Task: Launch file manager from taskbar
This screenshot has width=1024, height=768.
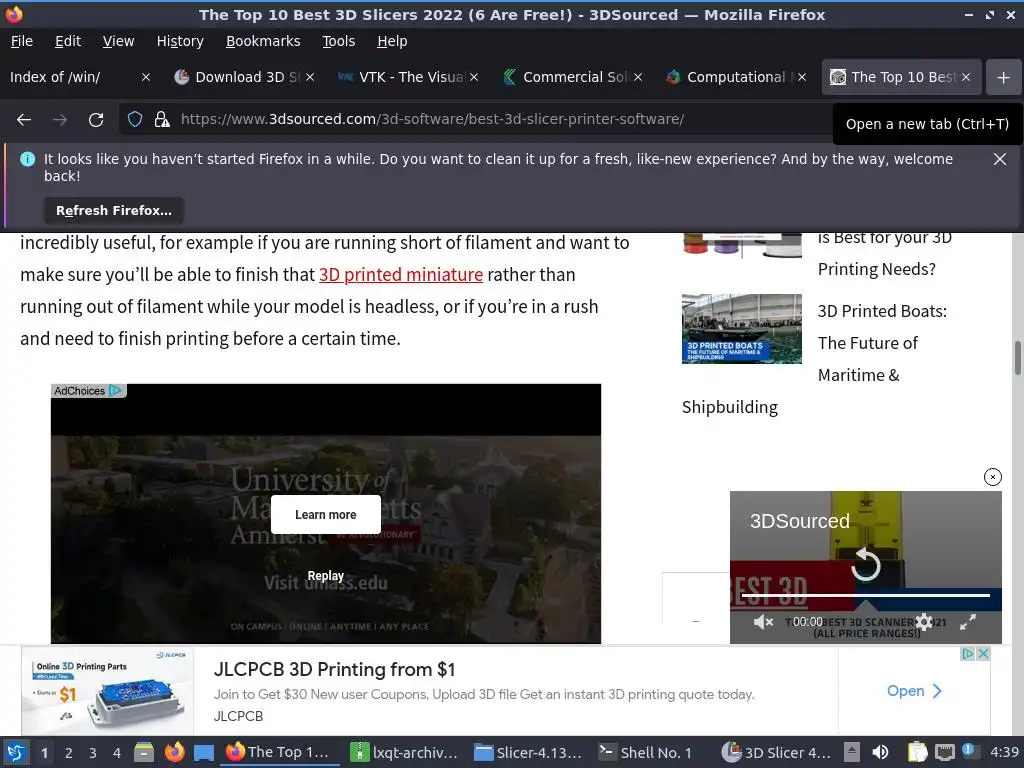Action: (x=144, y=752)
